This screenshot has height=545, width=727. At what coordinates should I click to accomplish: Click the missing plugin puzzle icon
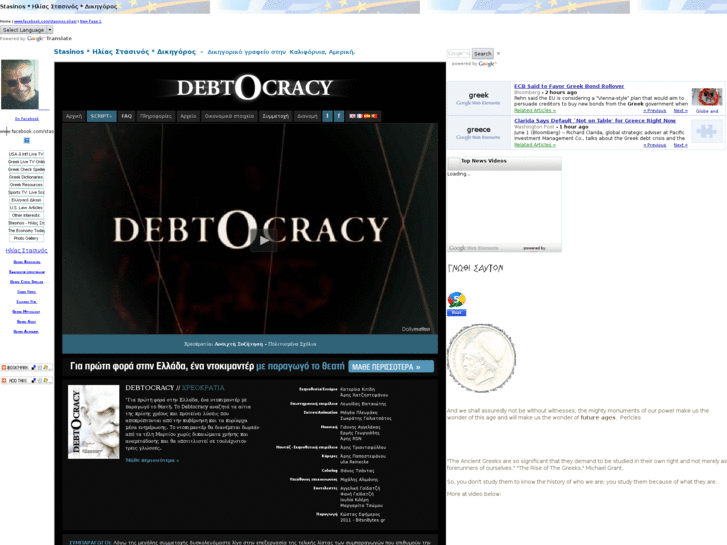click(707, 131)
